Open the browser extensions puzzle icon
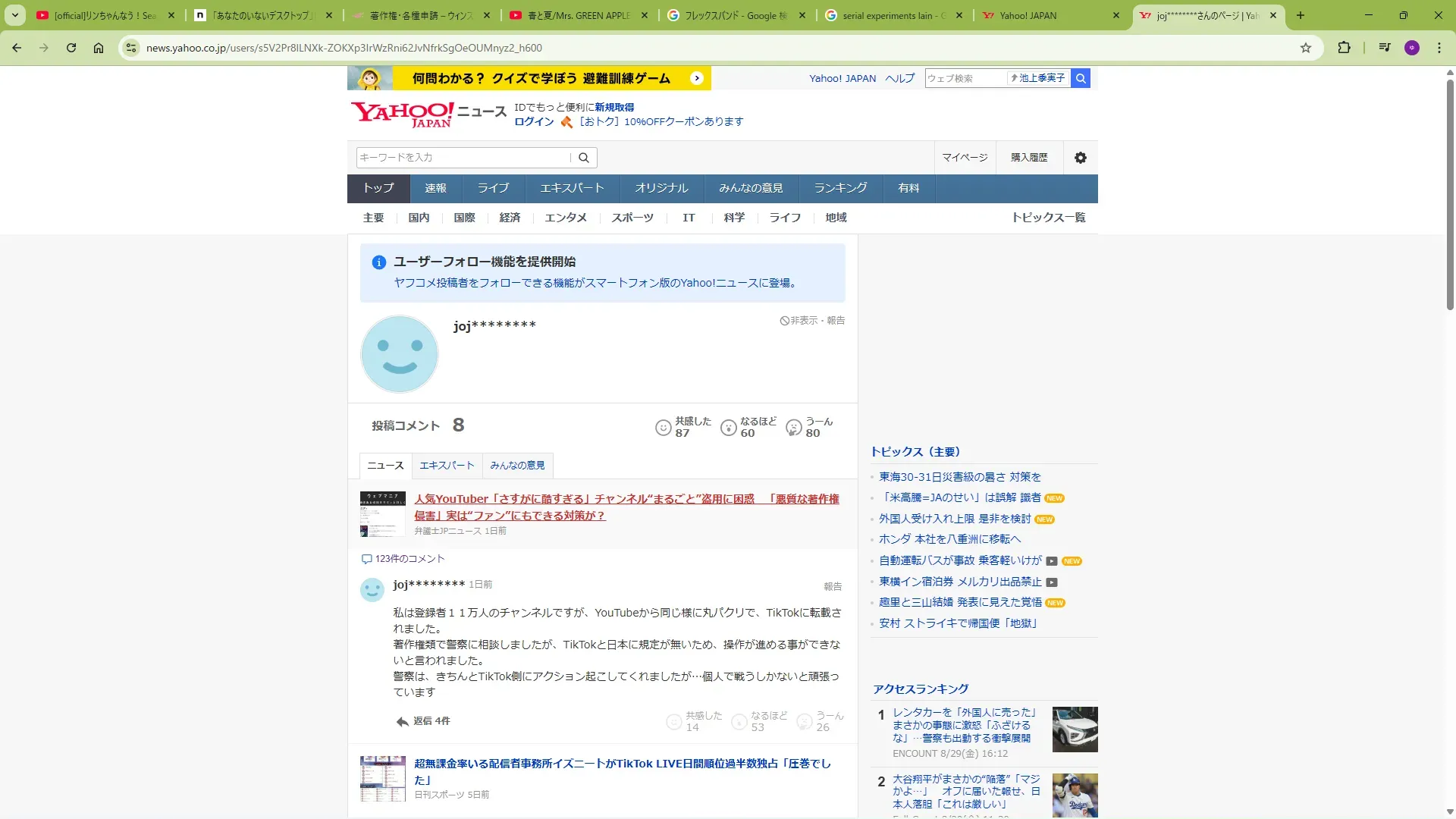Image resolution: width=1456 pixels, height=819 pixels. click(x=1344, y=48)
